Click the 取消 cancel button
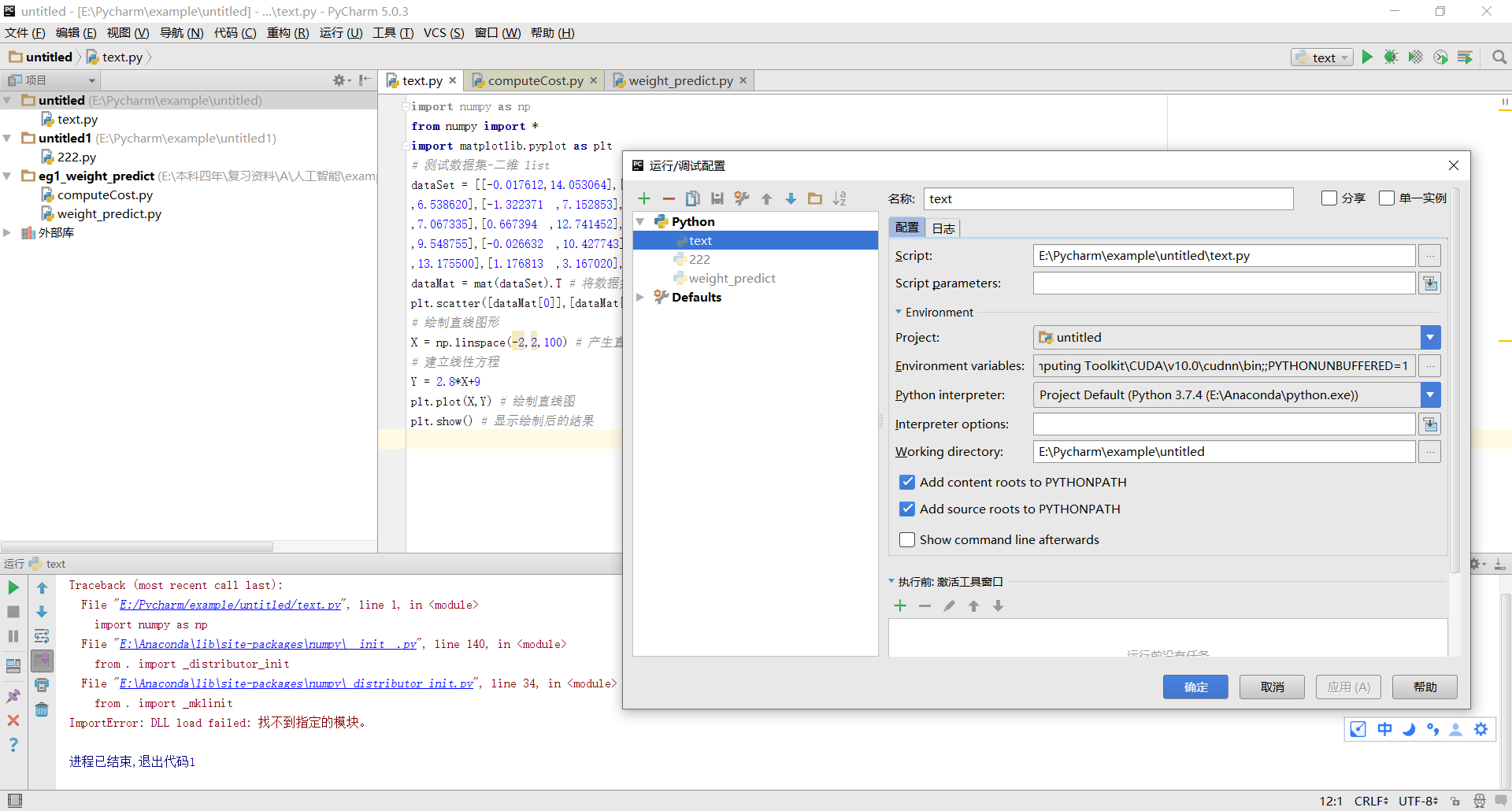 pyautogui.click(x=1272, y=687)
